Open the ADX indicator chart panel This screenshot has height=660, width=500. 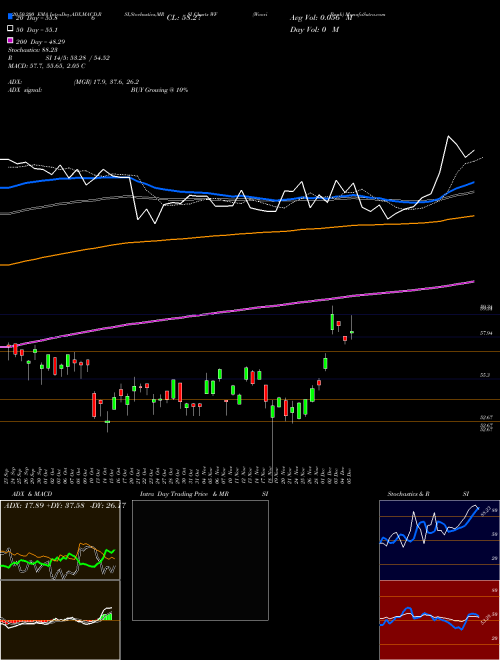[x=60, y=540]
